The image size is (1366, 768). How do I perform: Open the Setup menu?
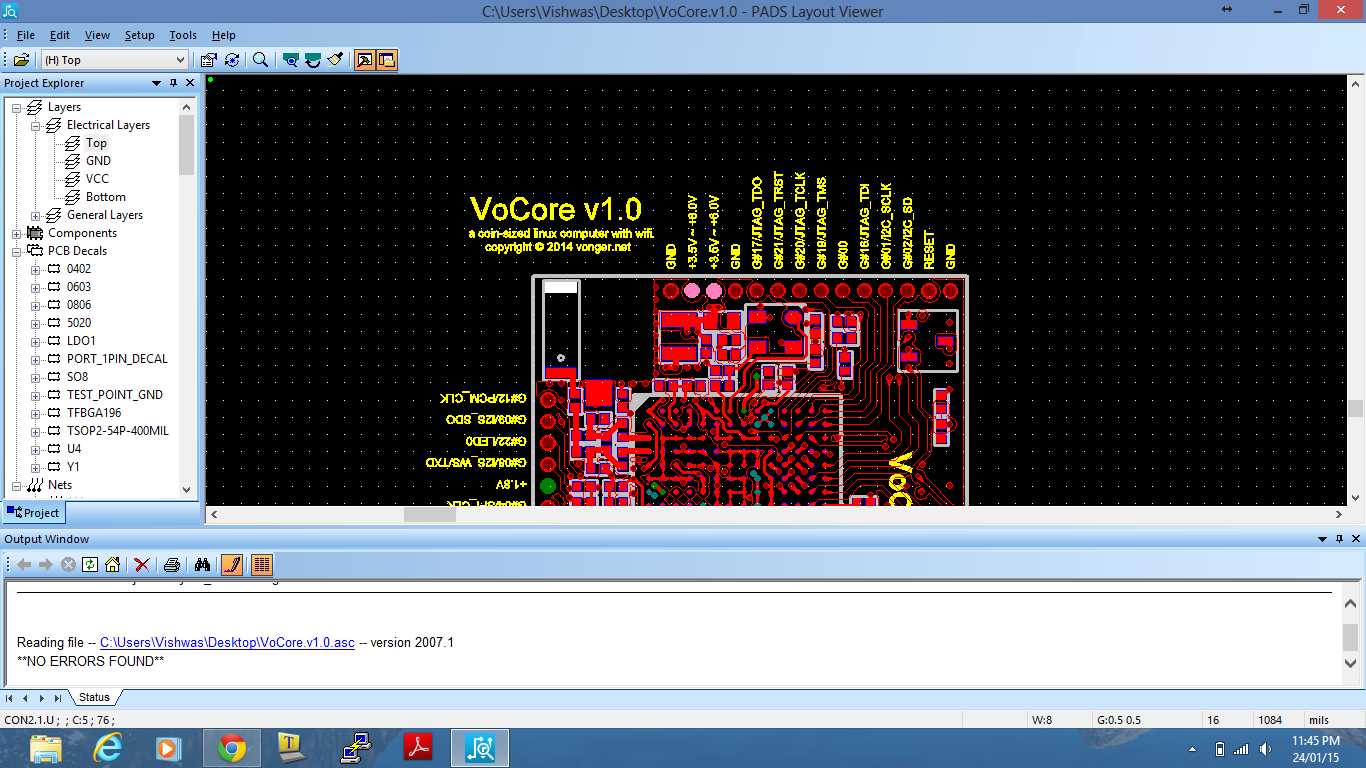tap(140, 35)
